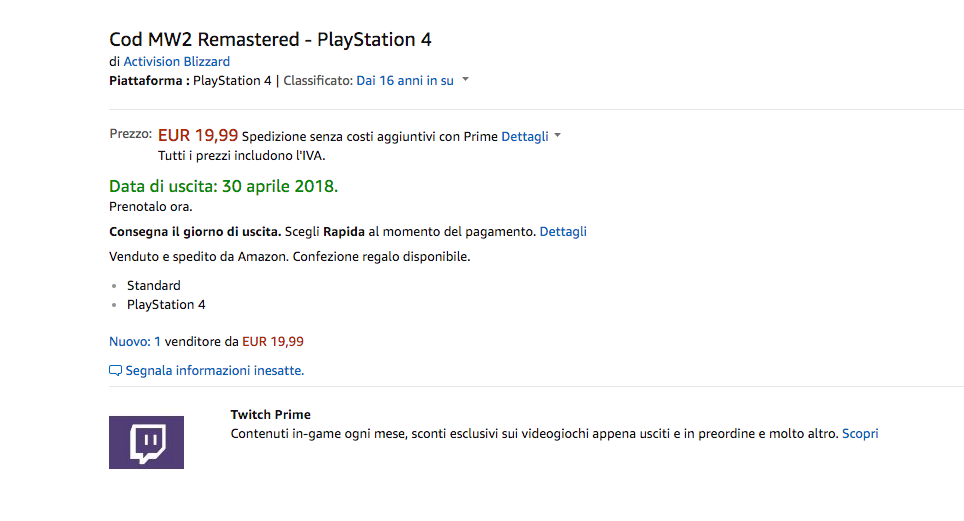
Task: Click the green release date text
Action: pos(223,186)
